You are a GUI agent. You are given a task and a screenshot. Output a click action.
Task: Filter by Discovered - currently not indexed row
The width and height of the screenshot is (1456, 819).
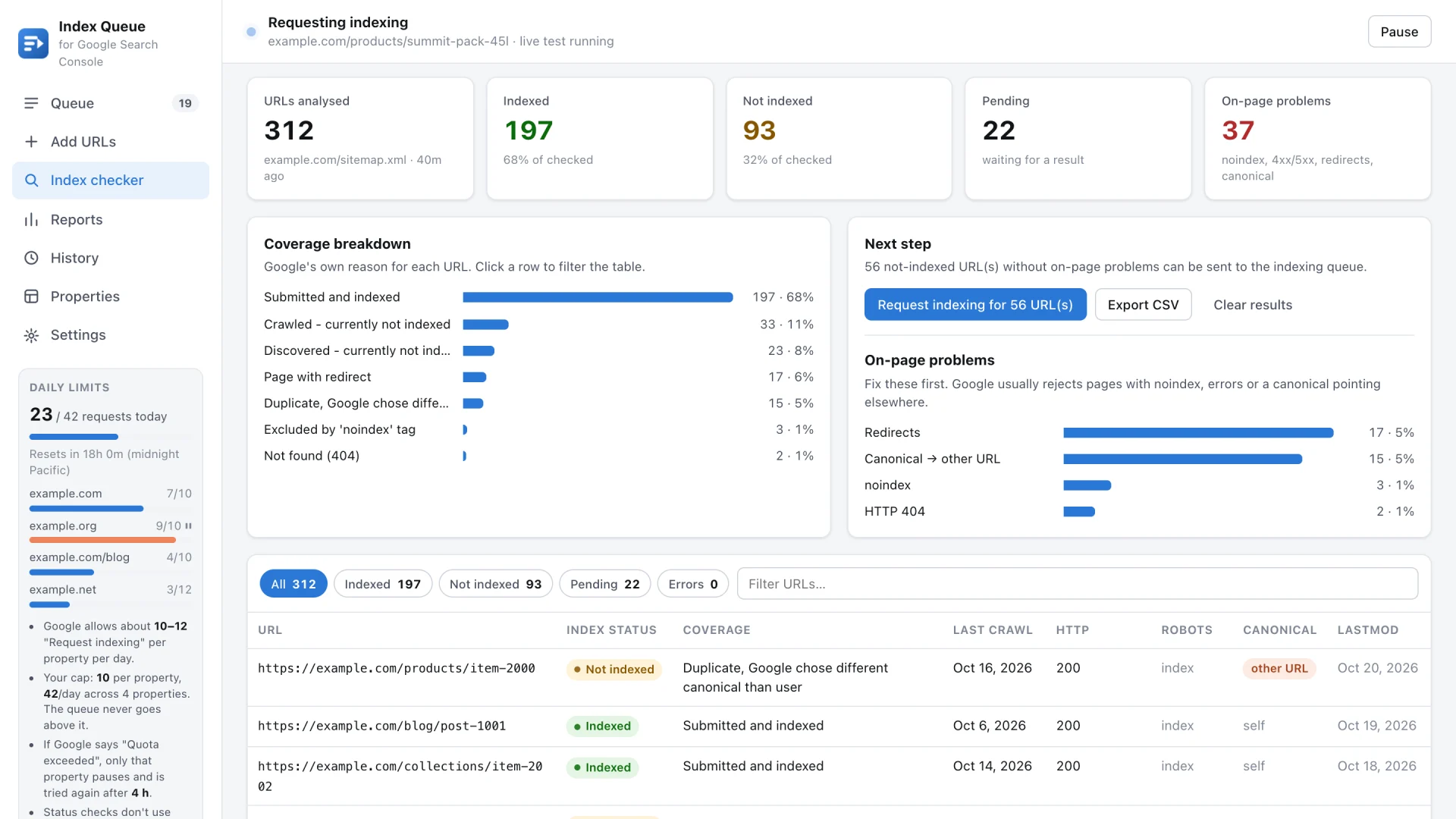point(538,350)
